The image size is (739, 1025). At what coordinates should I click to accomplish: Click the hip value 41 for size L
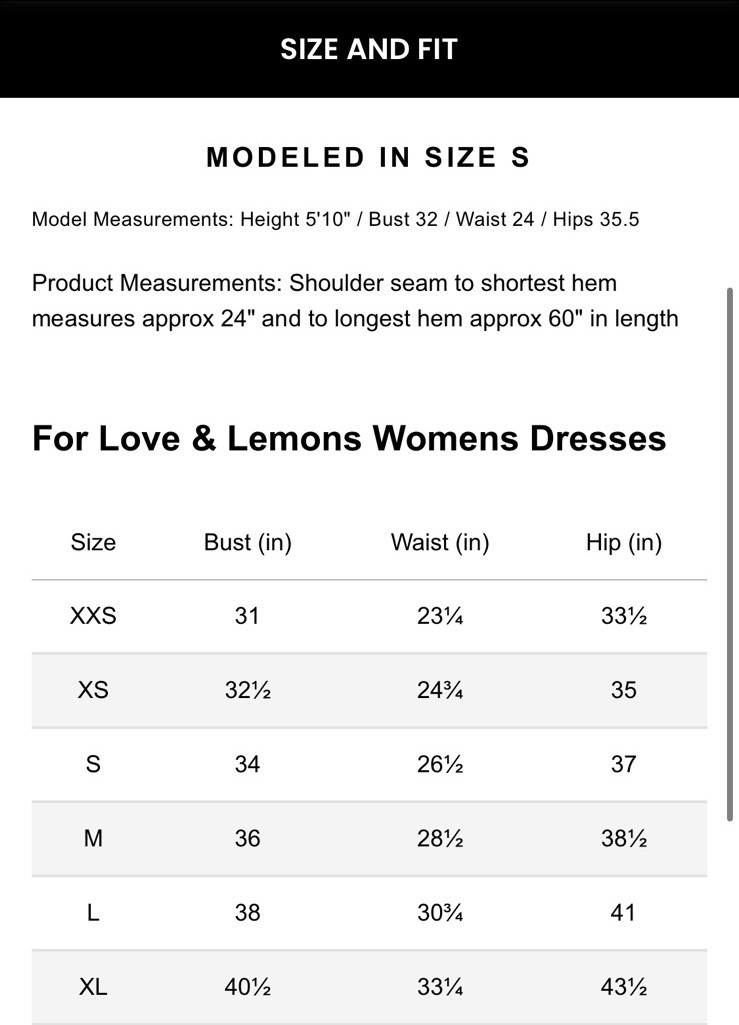click(x=623, y=912)
